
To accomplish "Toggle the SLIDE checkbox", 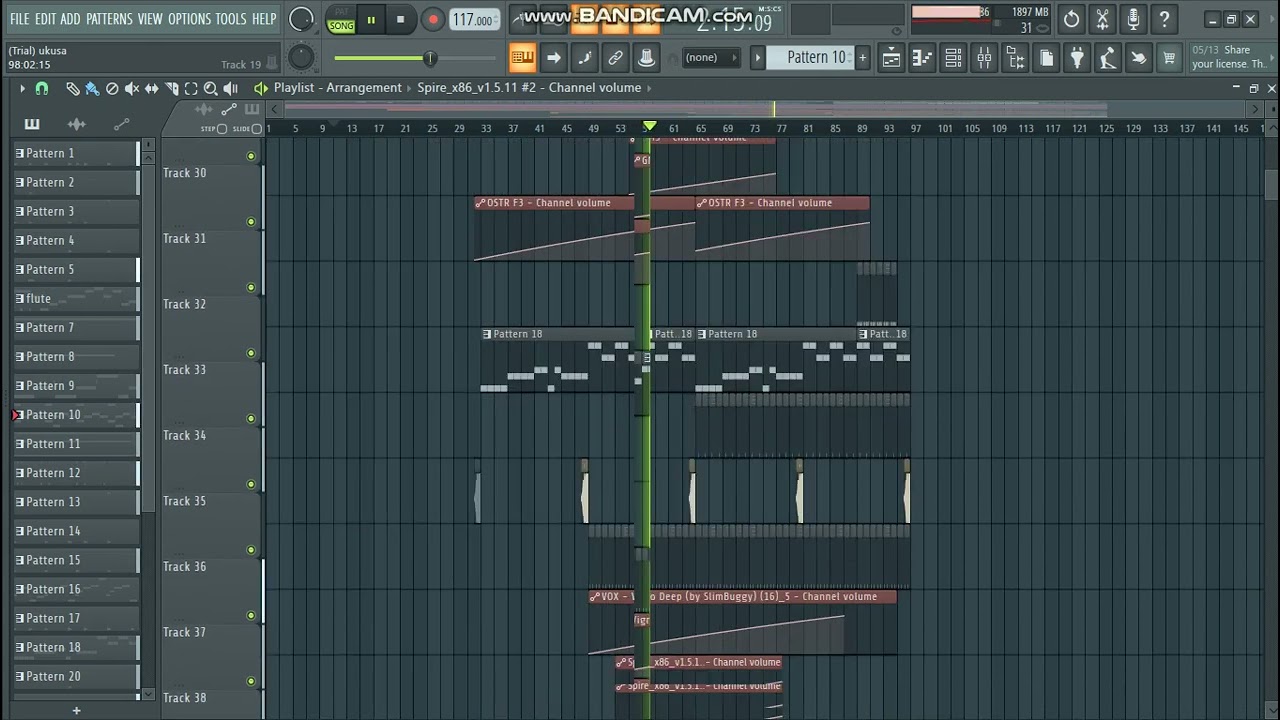I will (x=257, y=129).
